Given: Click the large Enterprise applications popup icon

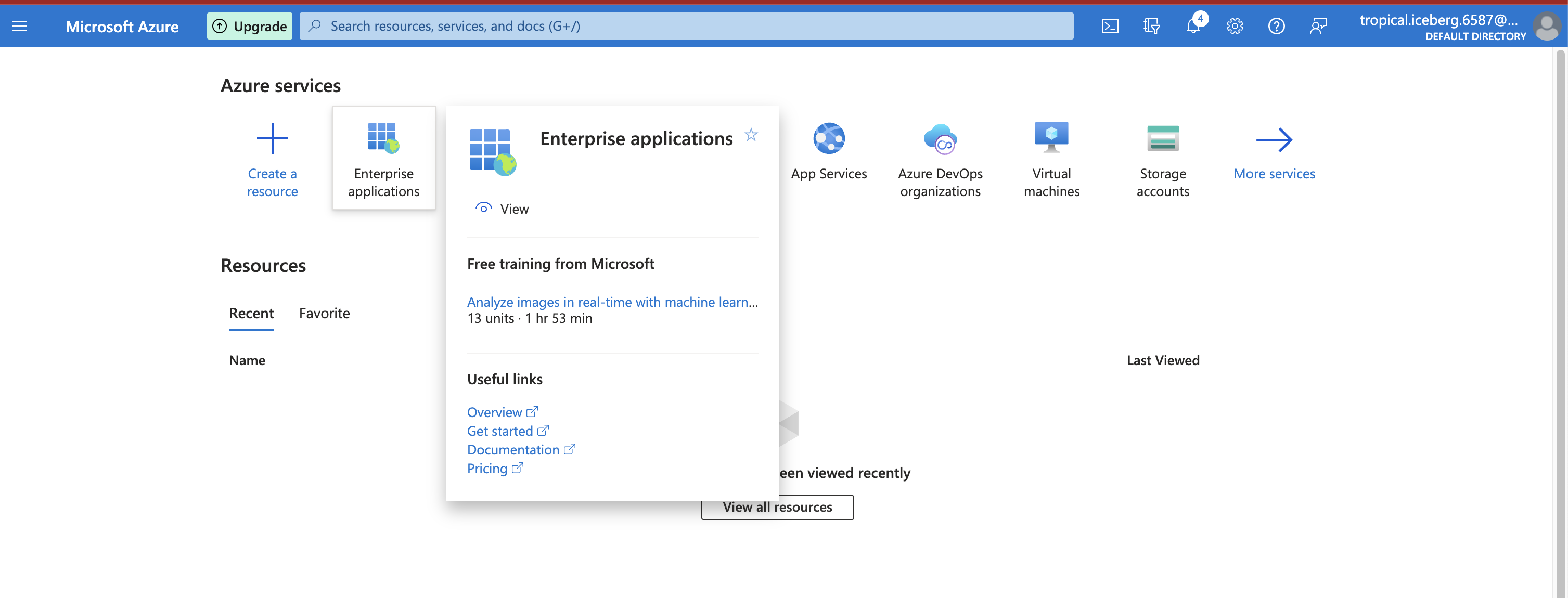Looking at the screenshot, I should [x=493, y=152].
